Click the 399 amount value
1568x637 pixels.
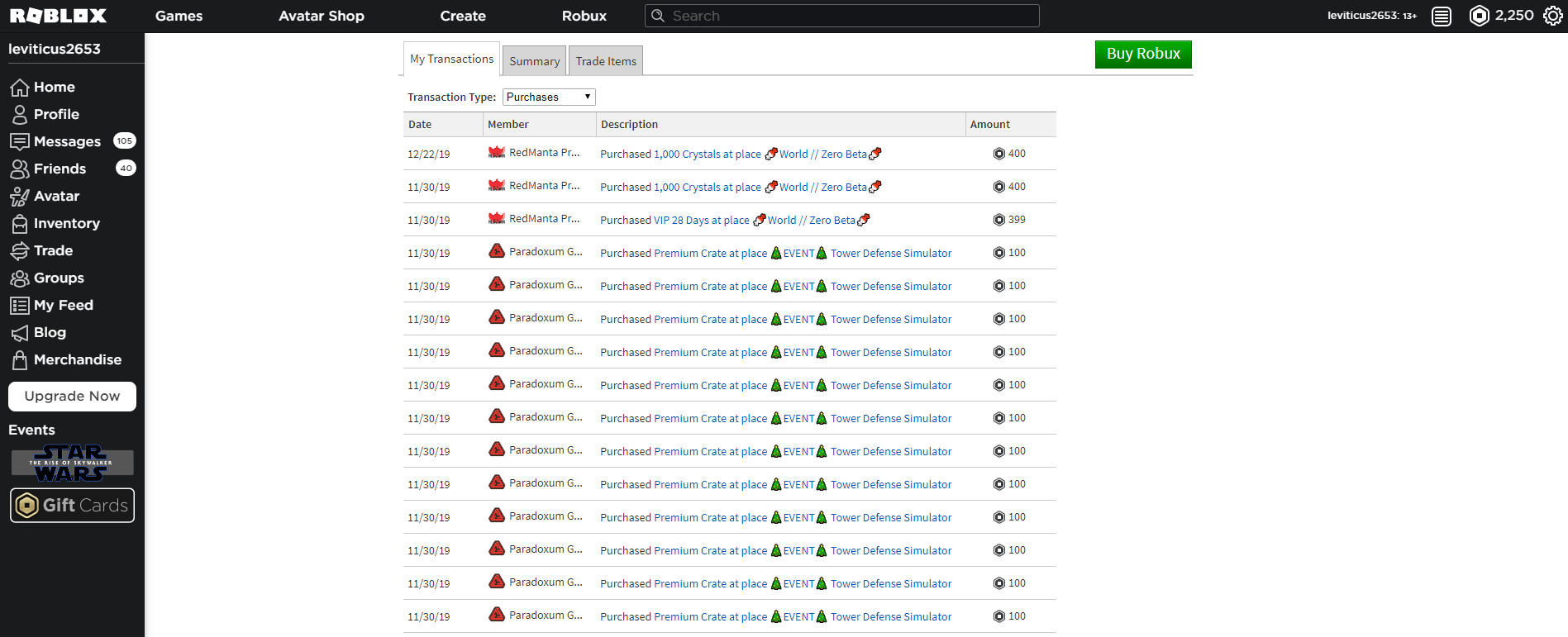1017,220
